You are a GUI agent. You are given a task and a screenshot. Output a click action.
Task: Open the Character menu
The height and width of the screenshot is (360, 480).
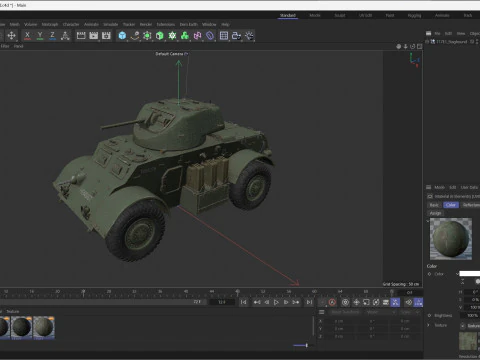[x=71, y=24]
